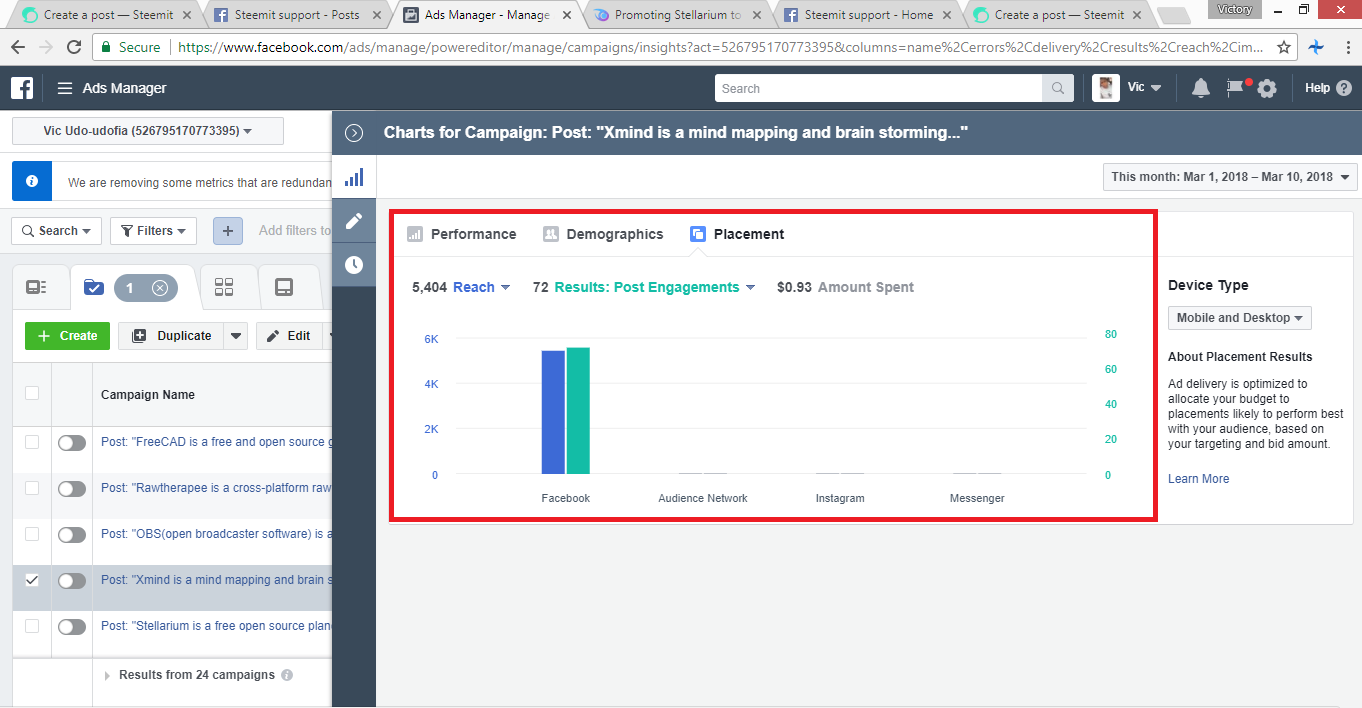Open the notifications bell
Viewport: 1362px width, 708px height.
click(x=1201, y=88)
